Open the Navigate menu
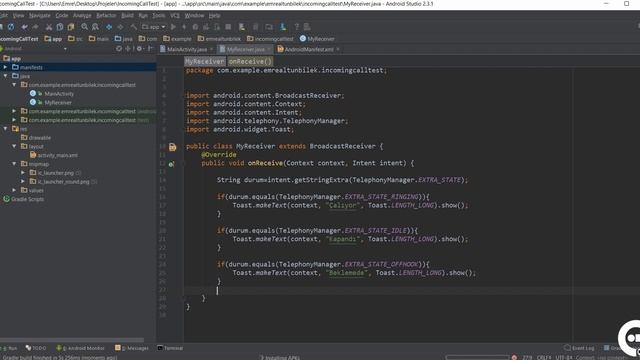Screen dimensions: 640x360 click(40, 16)
